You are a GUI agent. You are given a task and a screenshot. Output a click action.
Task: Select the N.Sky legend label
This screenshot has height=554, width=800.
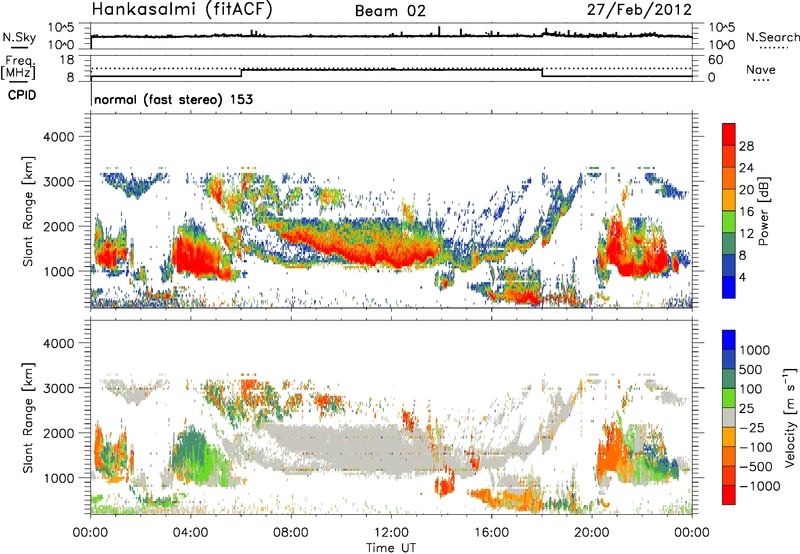tap(19, 38)
